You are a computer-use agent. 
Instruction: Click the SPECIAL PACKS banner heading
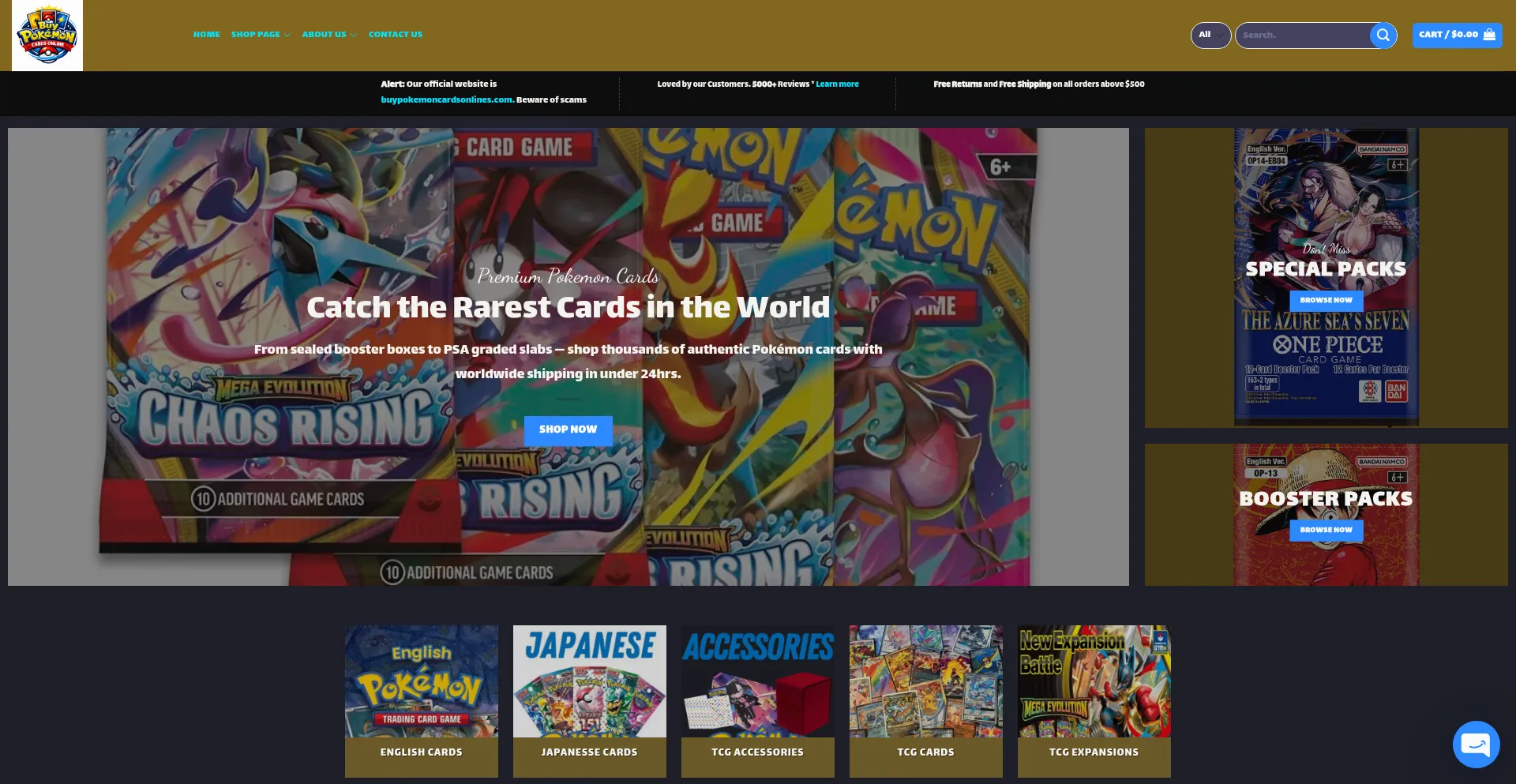pos(1326,269)
